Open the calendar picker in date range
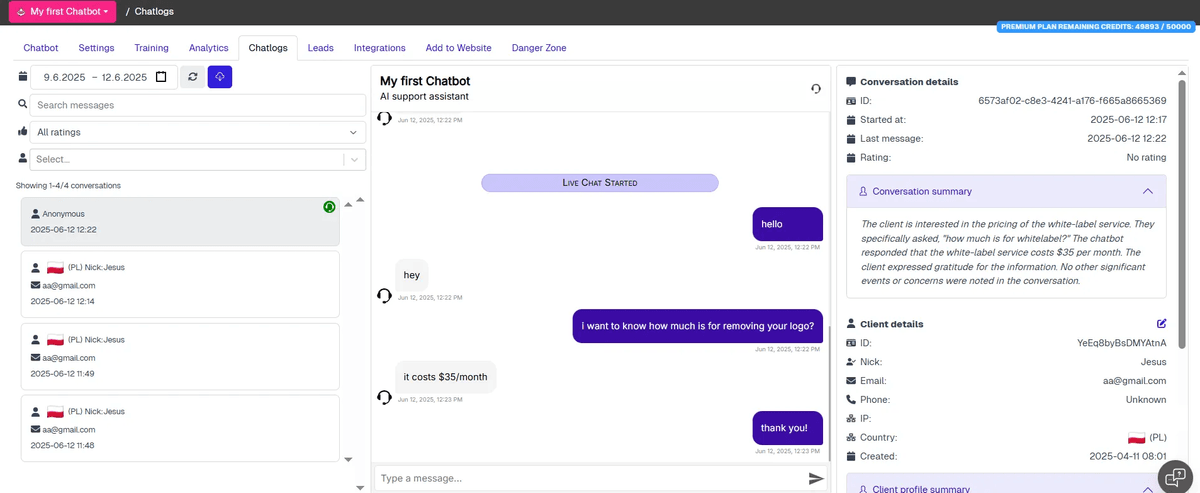This screenshot has width=1200, height=493. click(161, 77)
